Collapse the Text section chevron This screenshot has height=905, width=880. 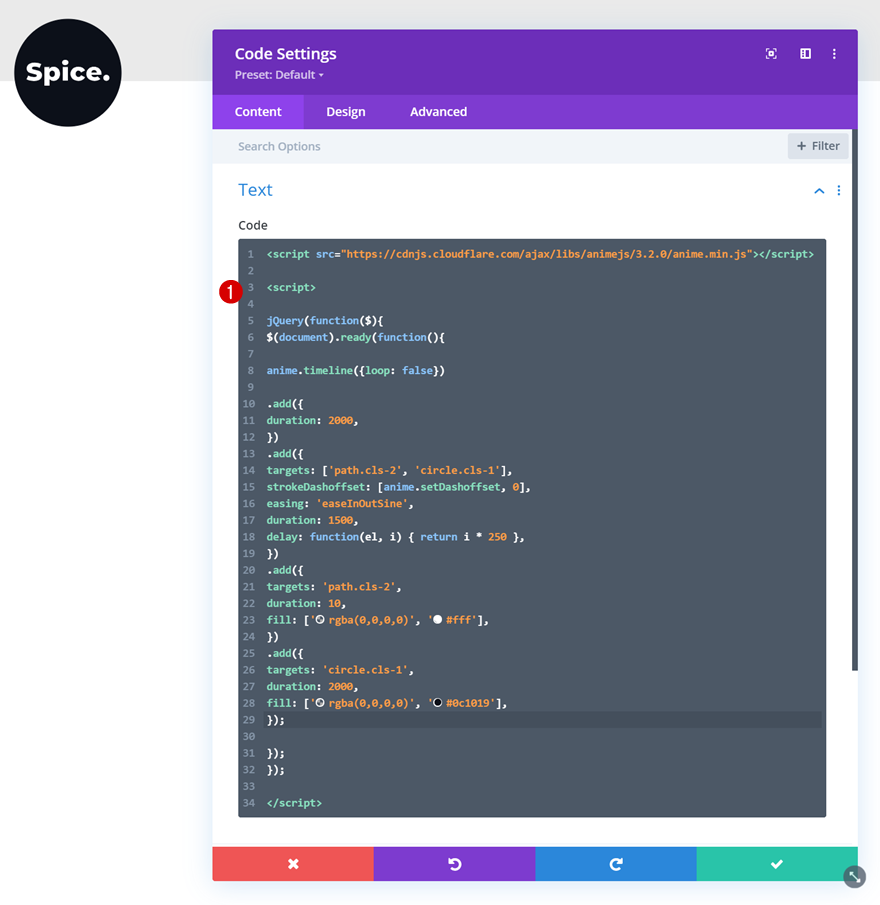tap(819, 190)
